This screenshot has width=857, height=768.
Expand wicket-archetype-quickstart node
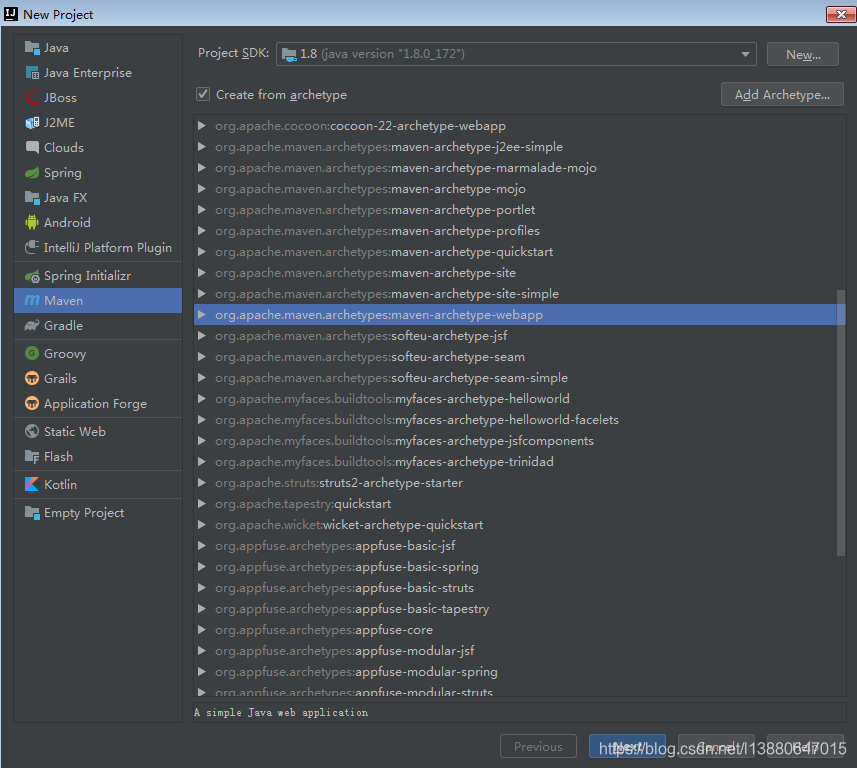(x=202, y=525)
